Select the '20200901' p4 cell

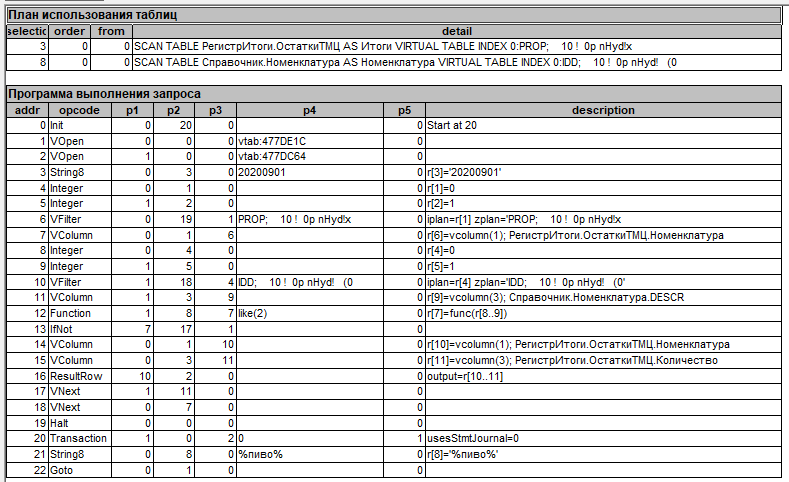[309, 173]
